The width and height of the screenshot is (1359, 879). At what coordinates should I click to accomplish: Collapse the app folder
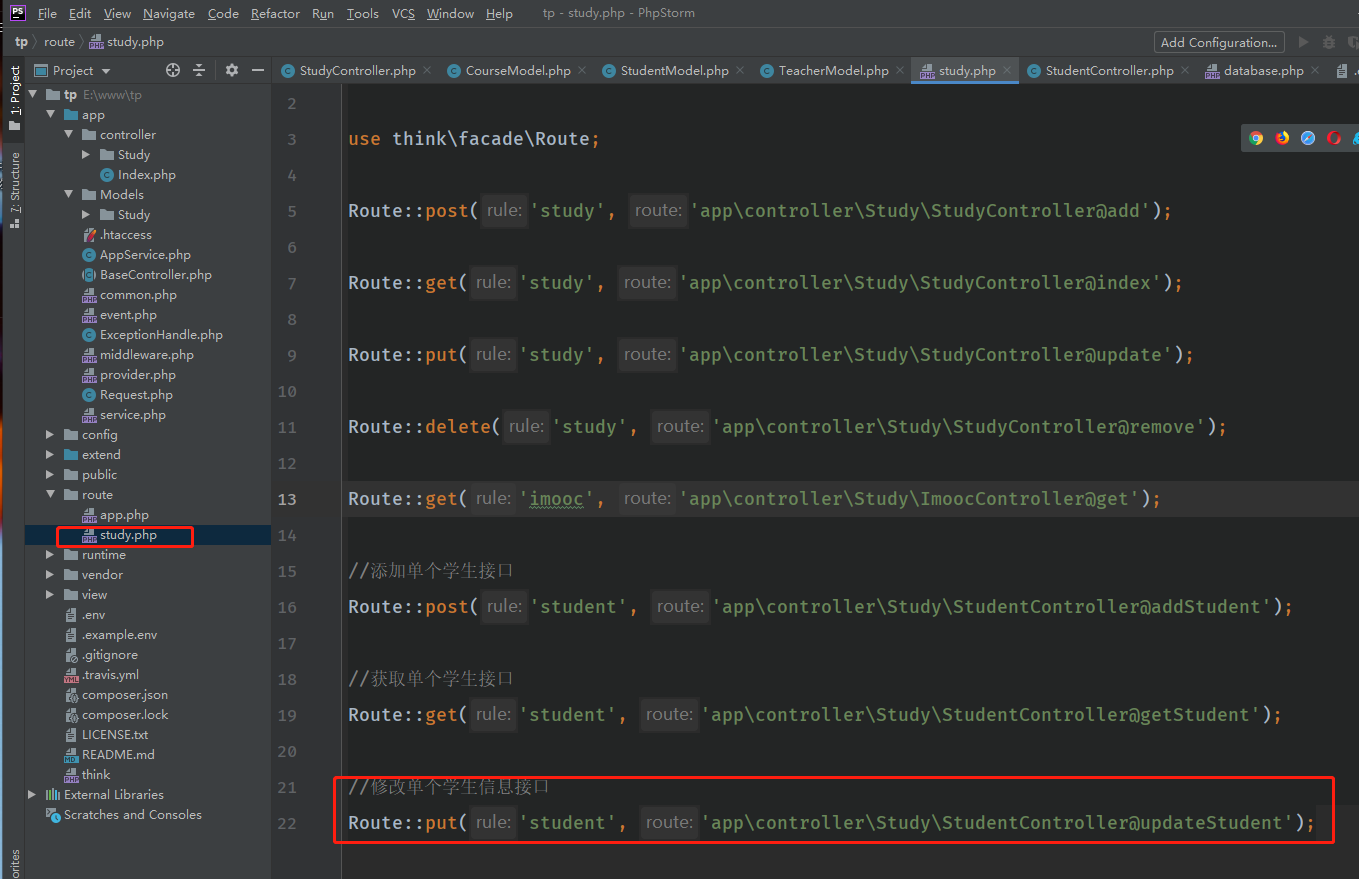point(51,114)
